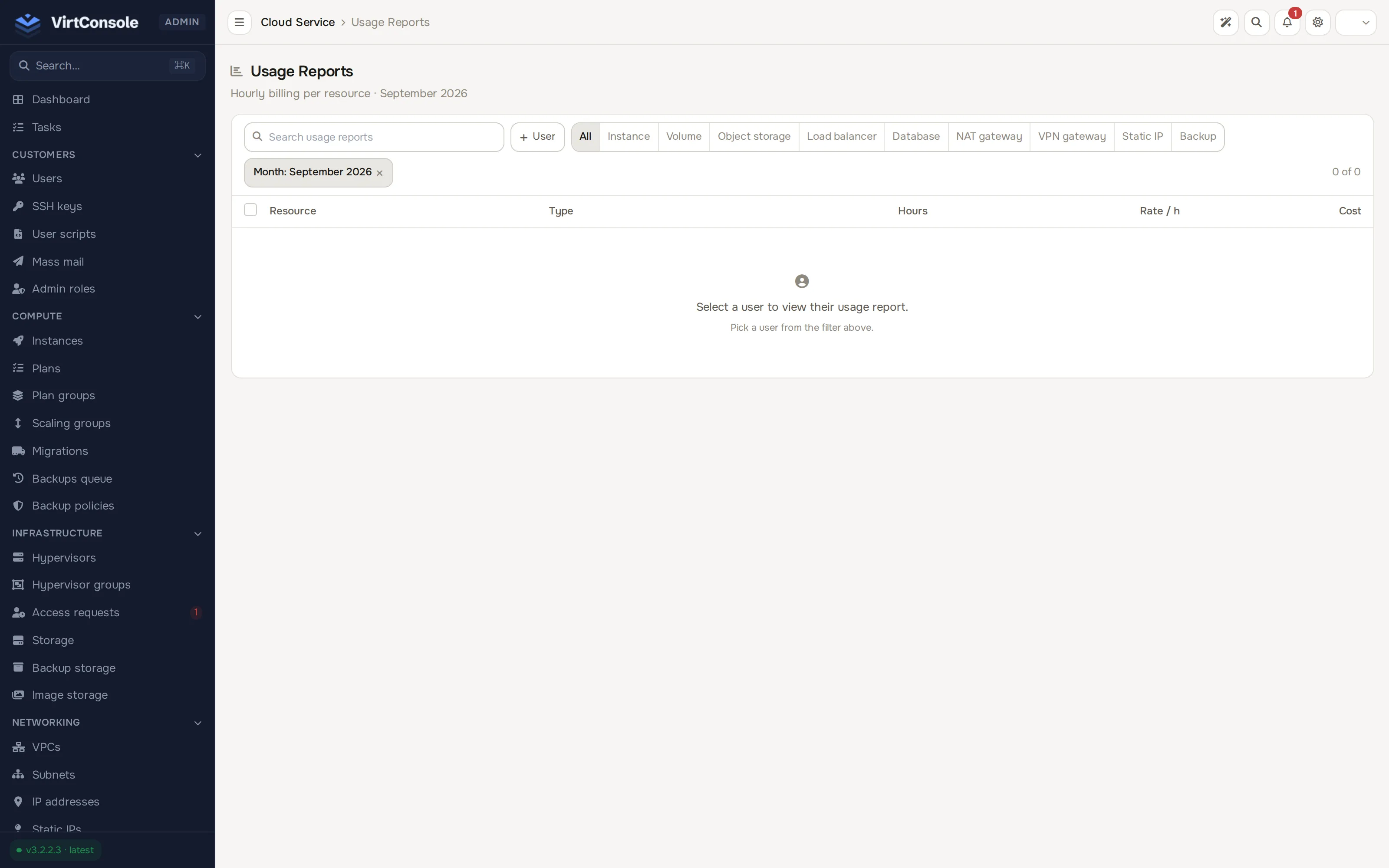Click the sidebar Search box
The image size is (1389, 868).
click(107, 66)
